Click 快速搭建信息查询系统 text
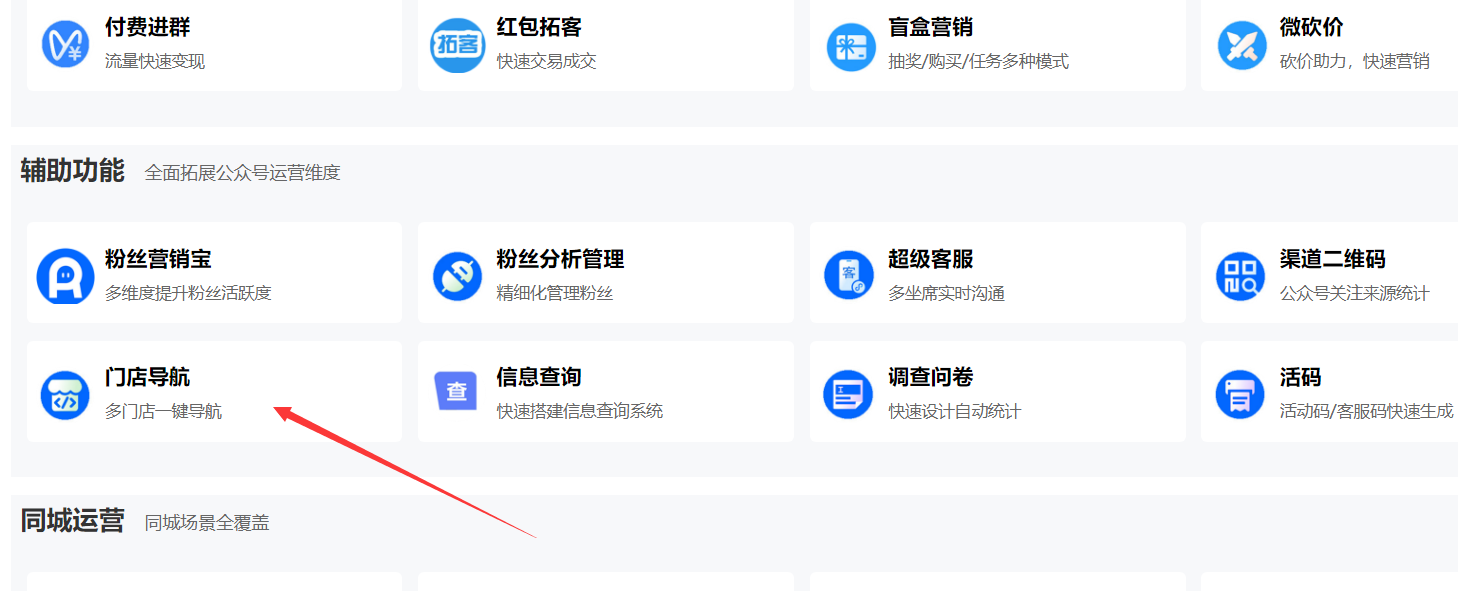The width and height of the screenshot is (1458, 591). pos(580,411)
